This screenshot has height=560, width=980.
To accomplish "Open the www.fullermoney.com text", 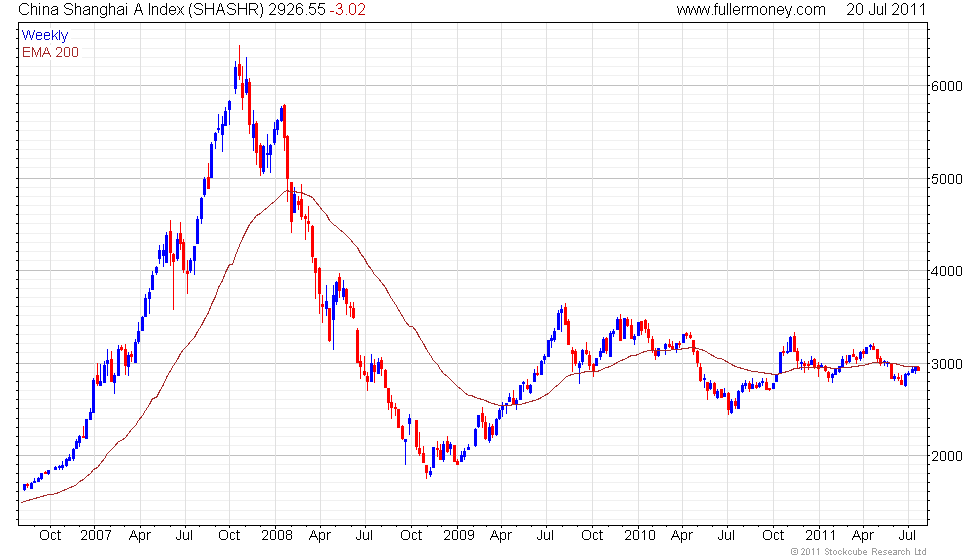I will [x=751, y=9].
